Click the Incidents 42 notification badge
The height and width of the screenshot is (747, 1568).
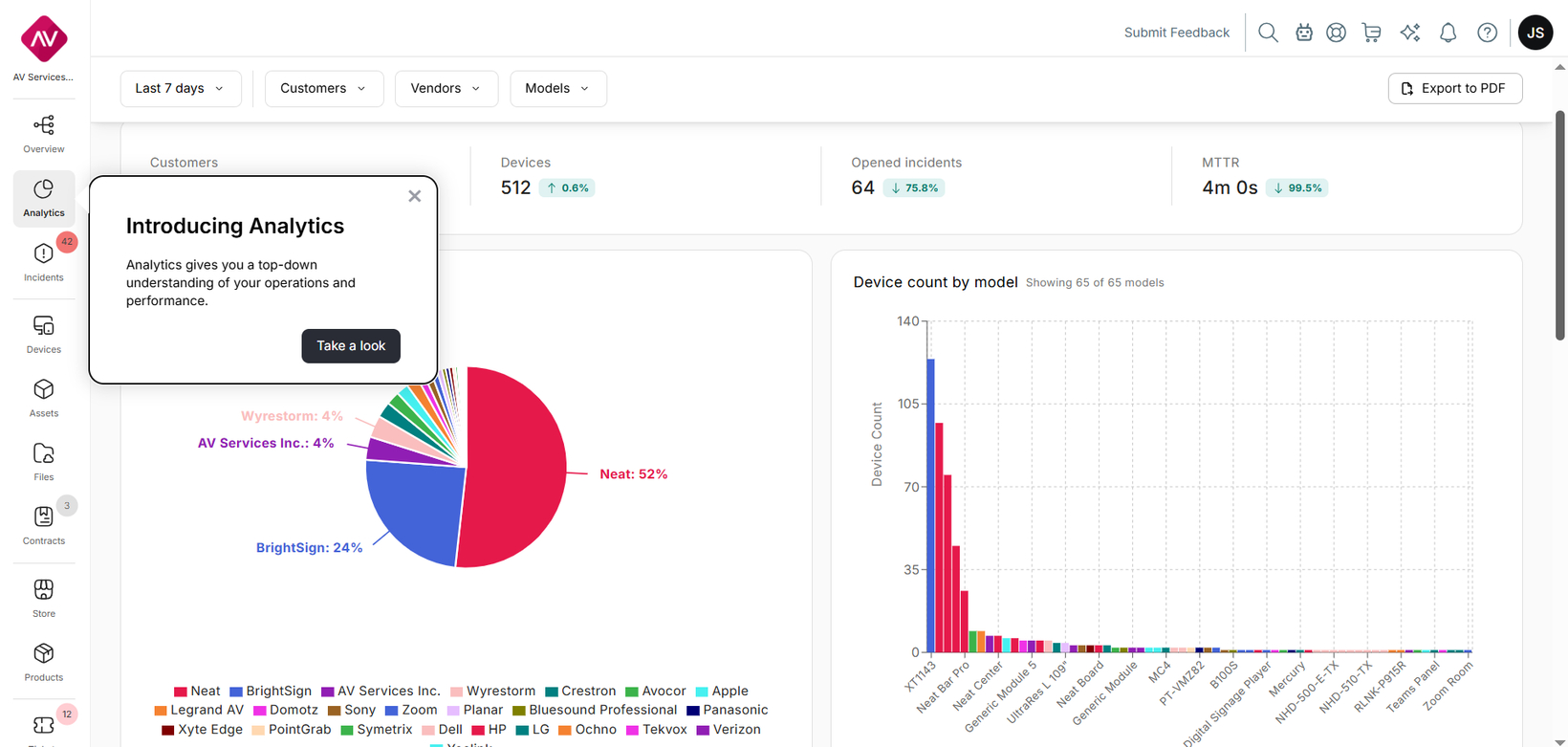coord(67,242)
